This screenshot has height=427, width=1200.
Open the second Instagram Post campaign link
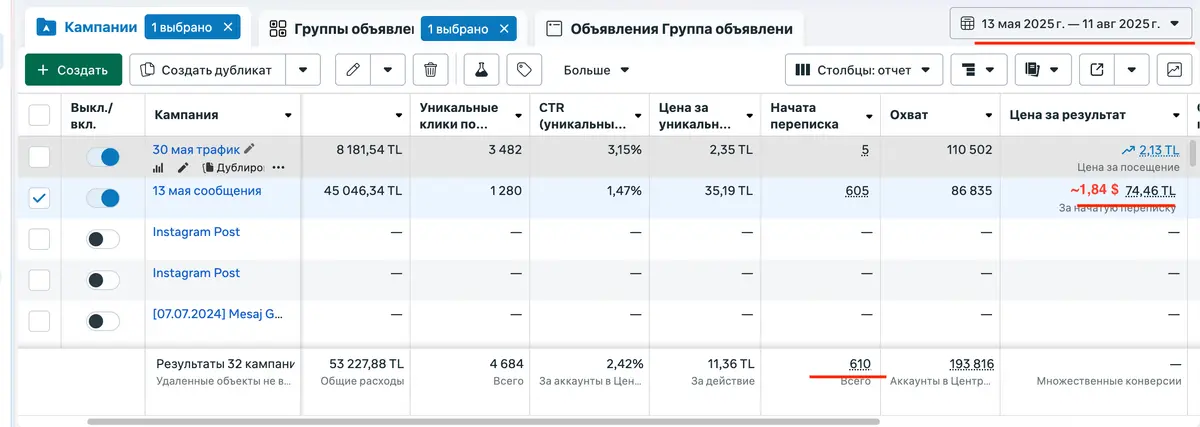[196, 272]
